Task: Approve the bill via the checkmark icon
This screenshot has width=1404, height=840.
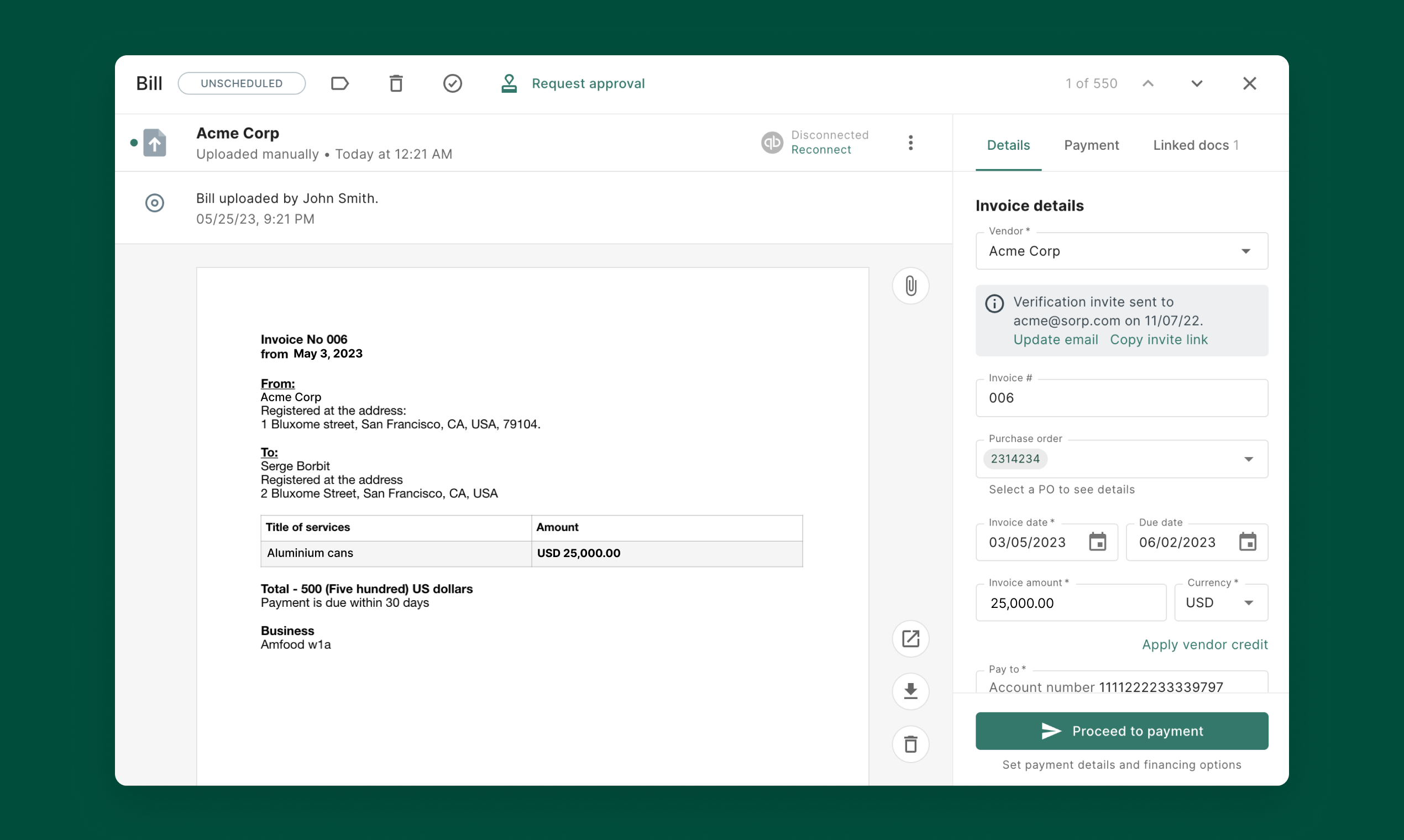Action: click(452, 83)
